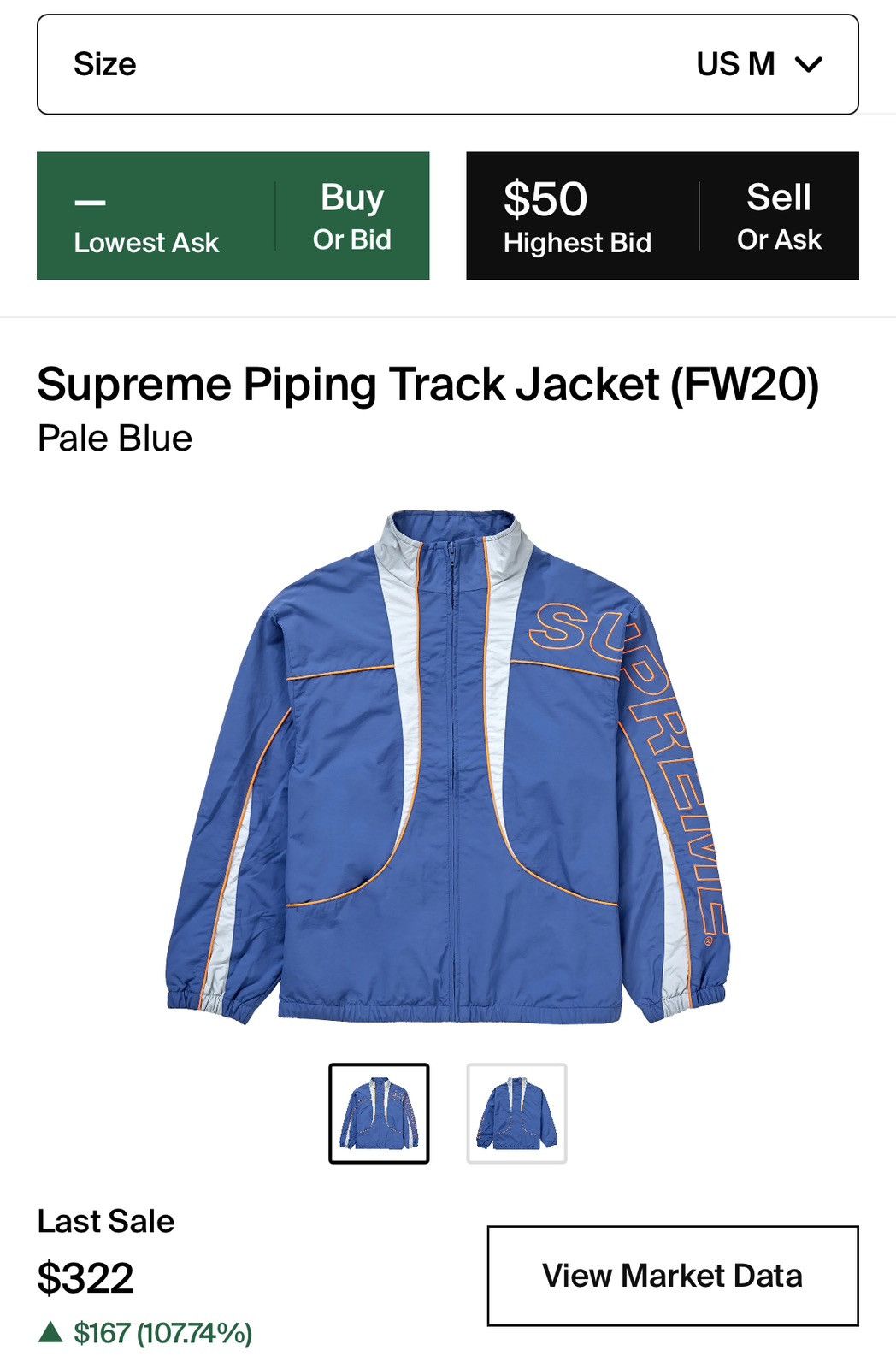Click the Last Sale label

106,1221
